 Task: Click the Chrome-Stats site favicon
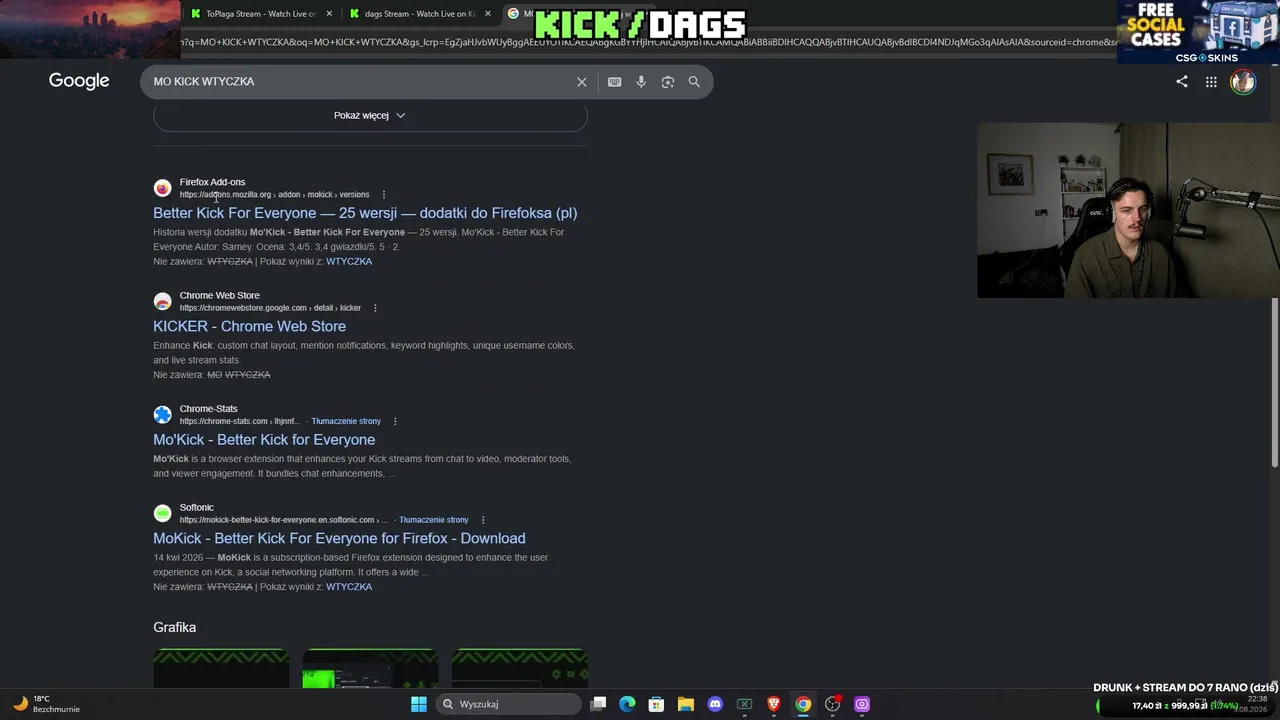(x=162, y=414)
